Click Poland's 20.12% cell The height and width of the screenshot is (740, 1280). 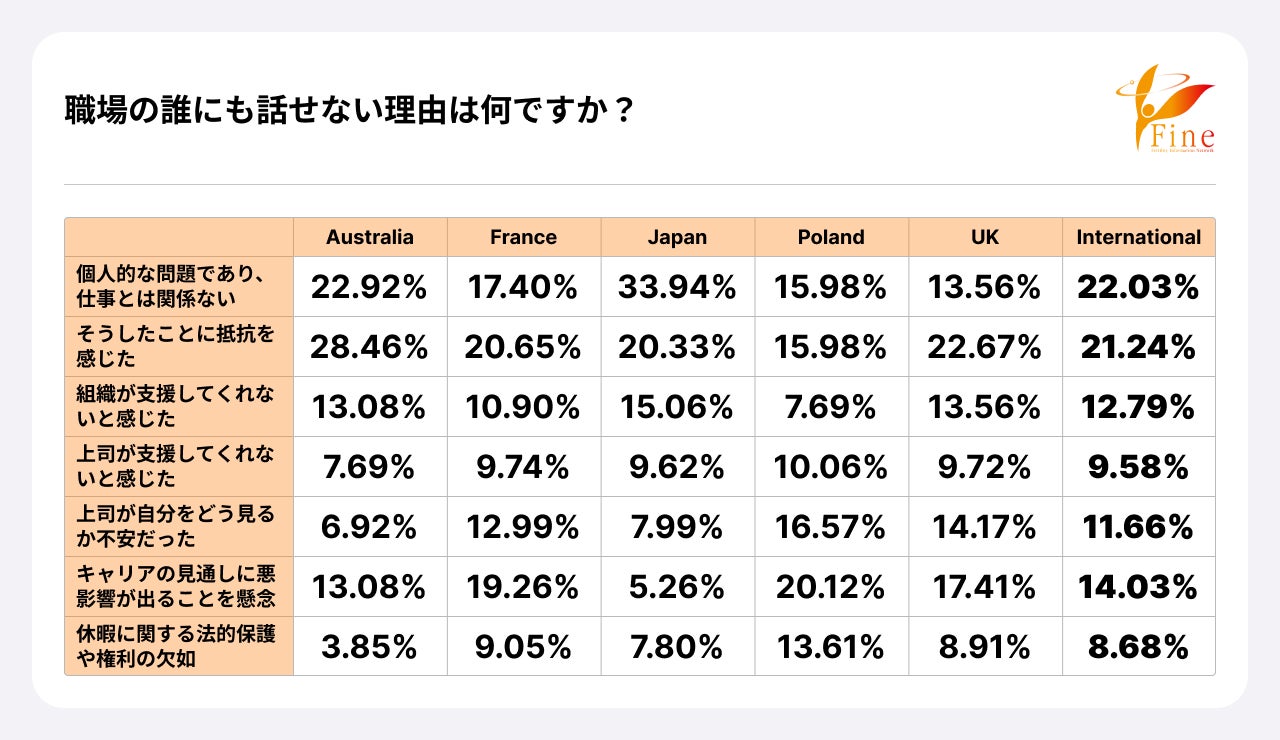tap(831, 588)
